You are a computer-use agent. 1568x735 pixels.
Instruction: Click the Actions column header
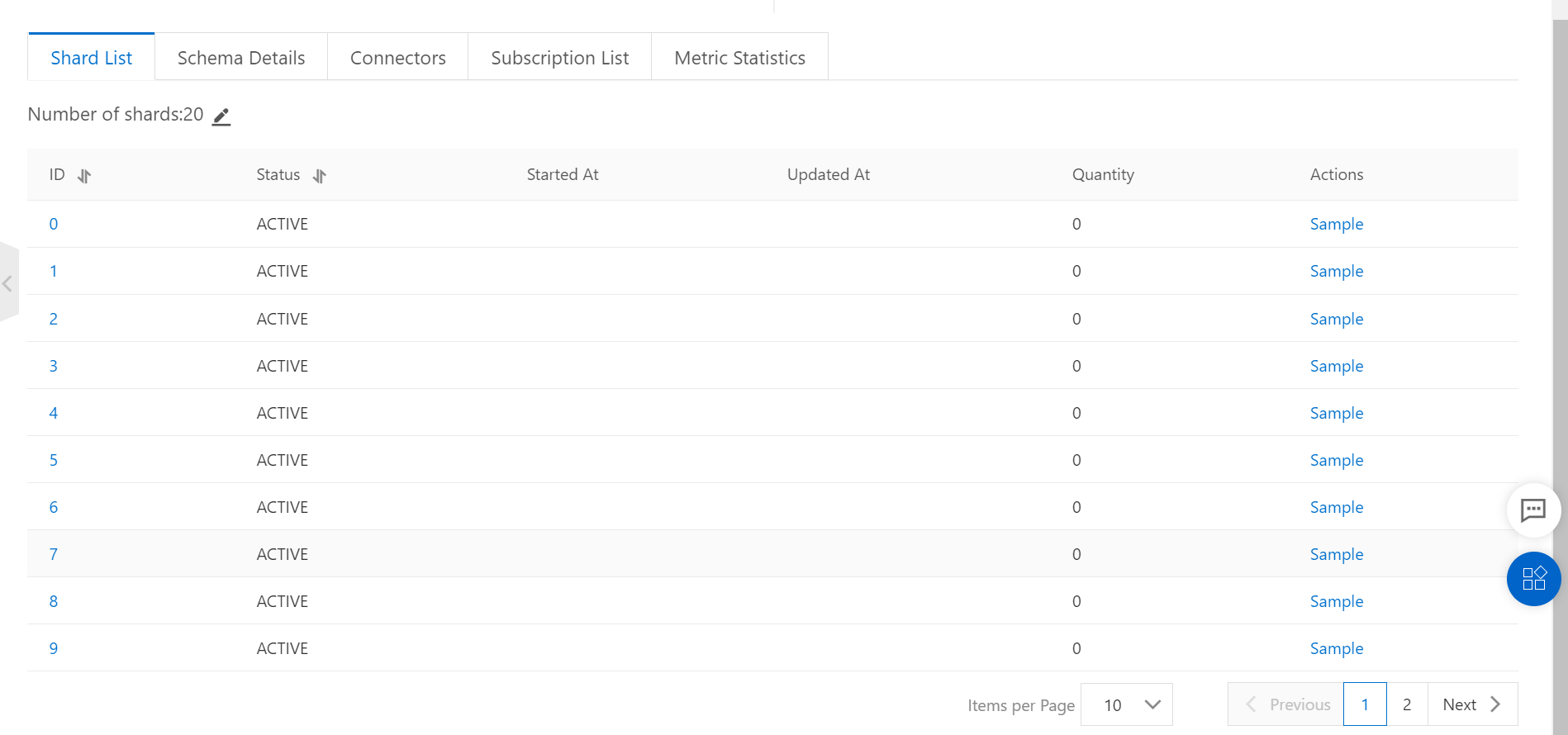1337,174
